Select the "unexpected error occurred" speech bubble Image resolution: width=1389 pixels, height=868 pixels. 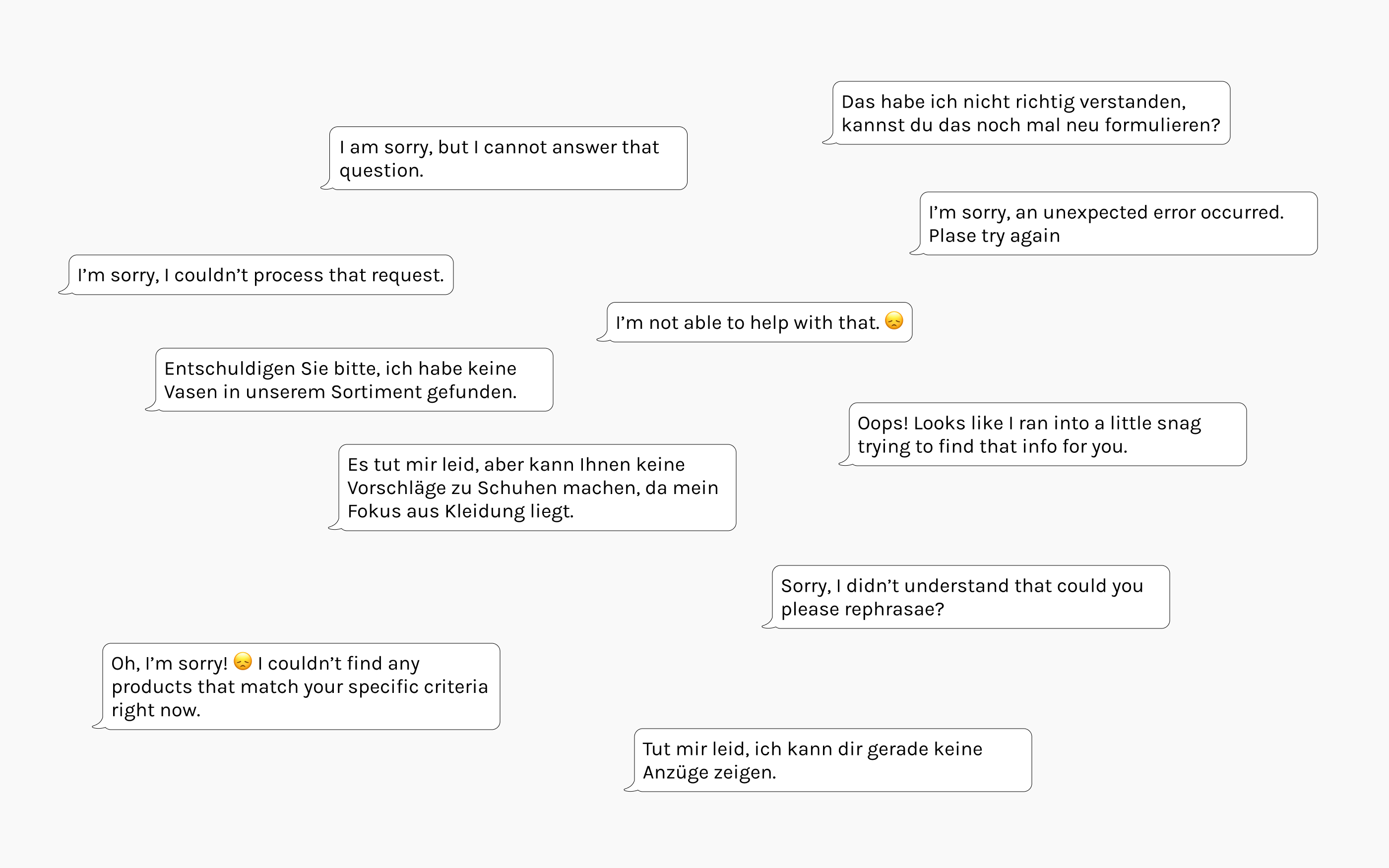pos(1118,224)
